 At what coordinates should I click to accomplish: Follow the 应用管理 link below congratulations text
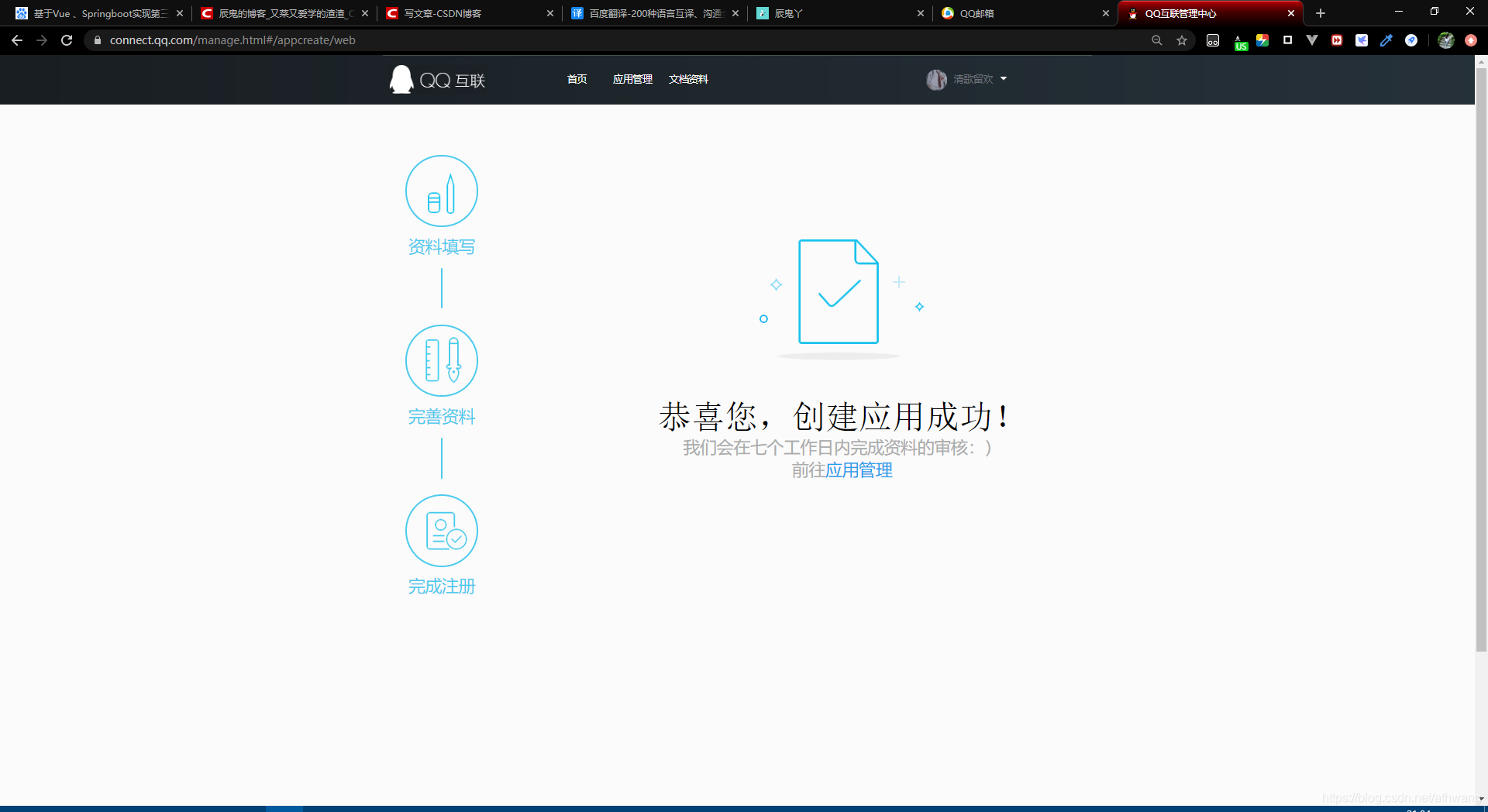(859, 470)
